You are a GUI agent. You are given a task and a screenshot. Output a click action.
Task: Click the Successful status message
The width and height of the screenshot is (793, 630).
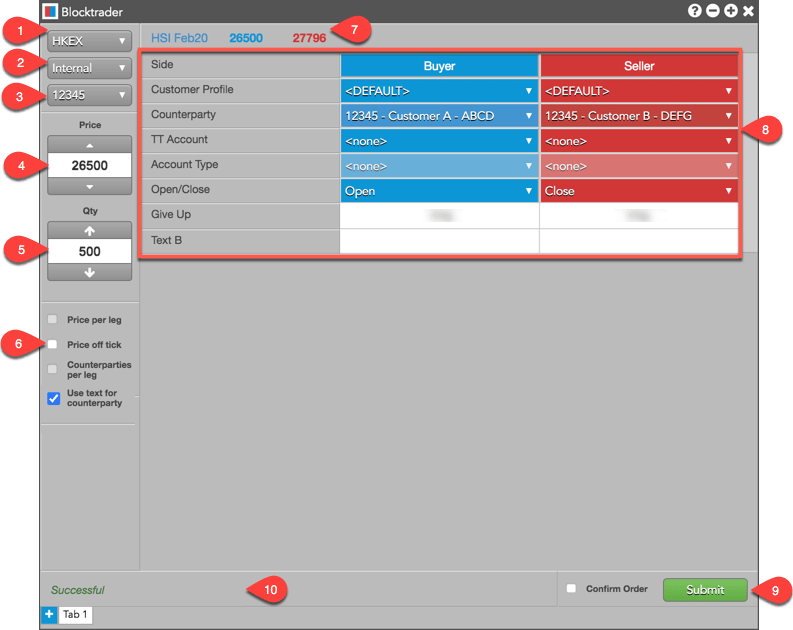pos(77,590)
